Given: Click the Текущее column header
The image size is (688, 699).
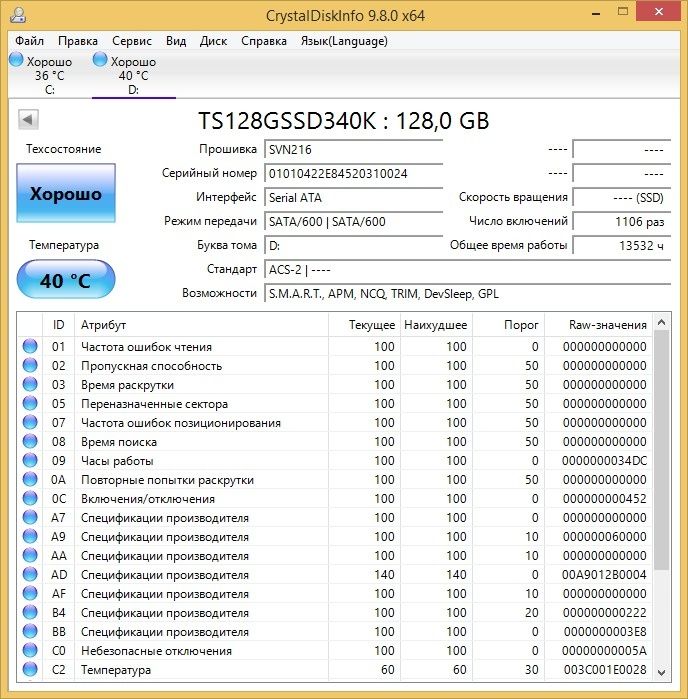Looking at the screenshot, I should [364, 325].
